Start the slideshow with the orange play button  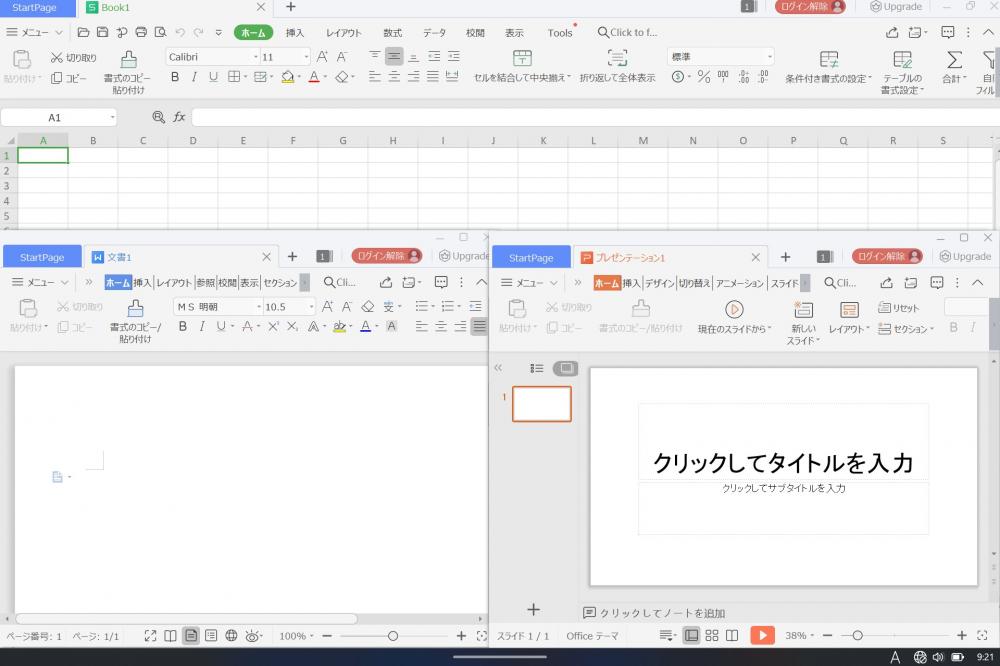[x=762, y=635]
